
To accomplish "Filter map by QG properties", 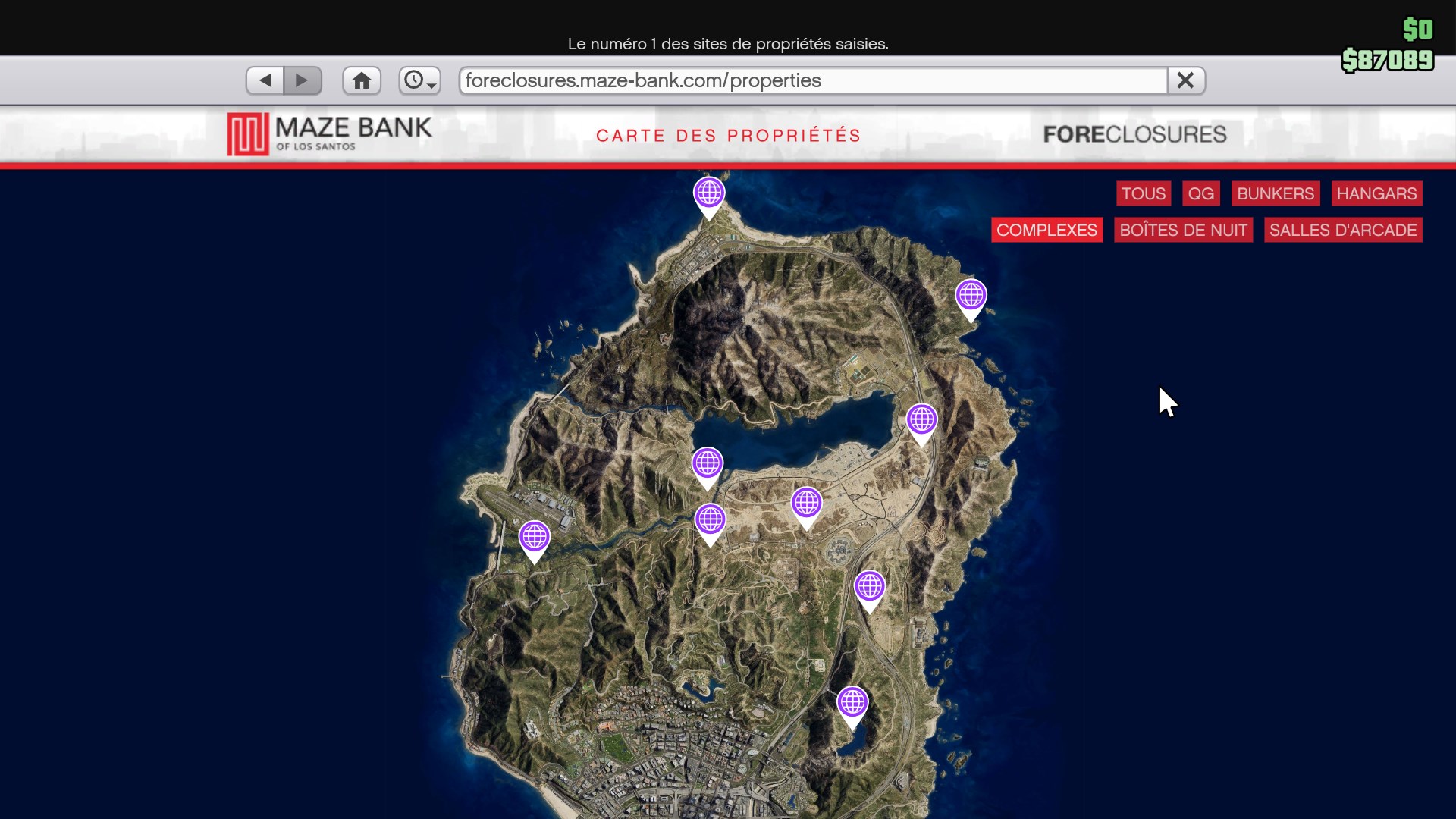I will point(1200,193).
